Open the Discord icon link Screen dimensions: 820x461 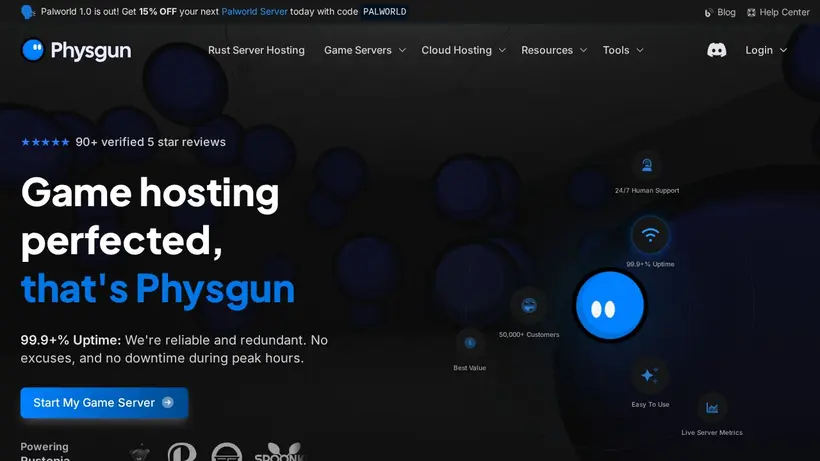(x=716, y=50)
